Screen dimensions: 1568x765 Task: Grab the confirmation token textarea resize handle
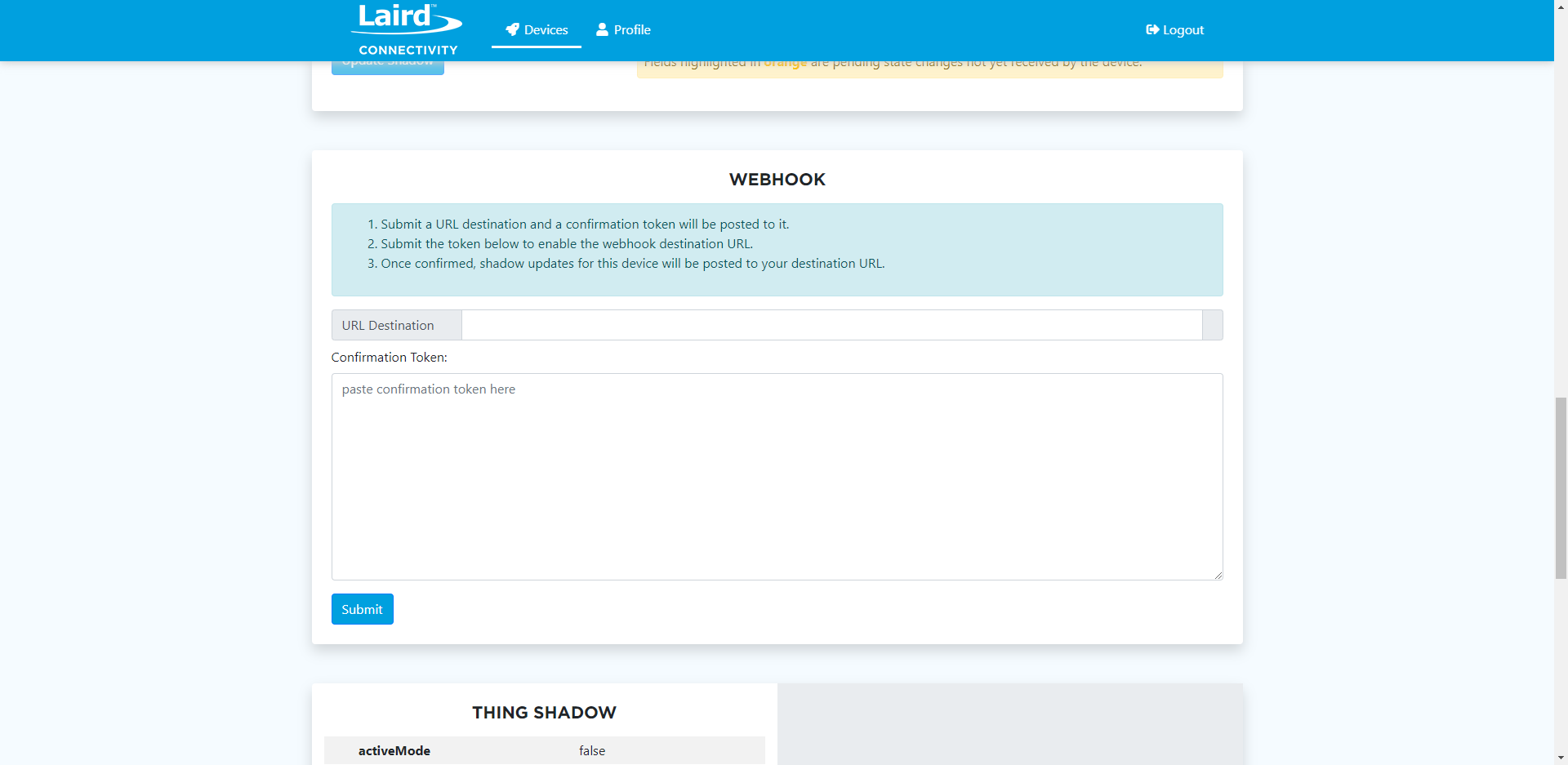tap(1218, 575)
